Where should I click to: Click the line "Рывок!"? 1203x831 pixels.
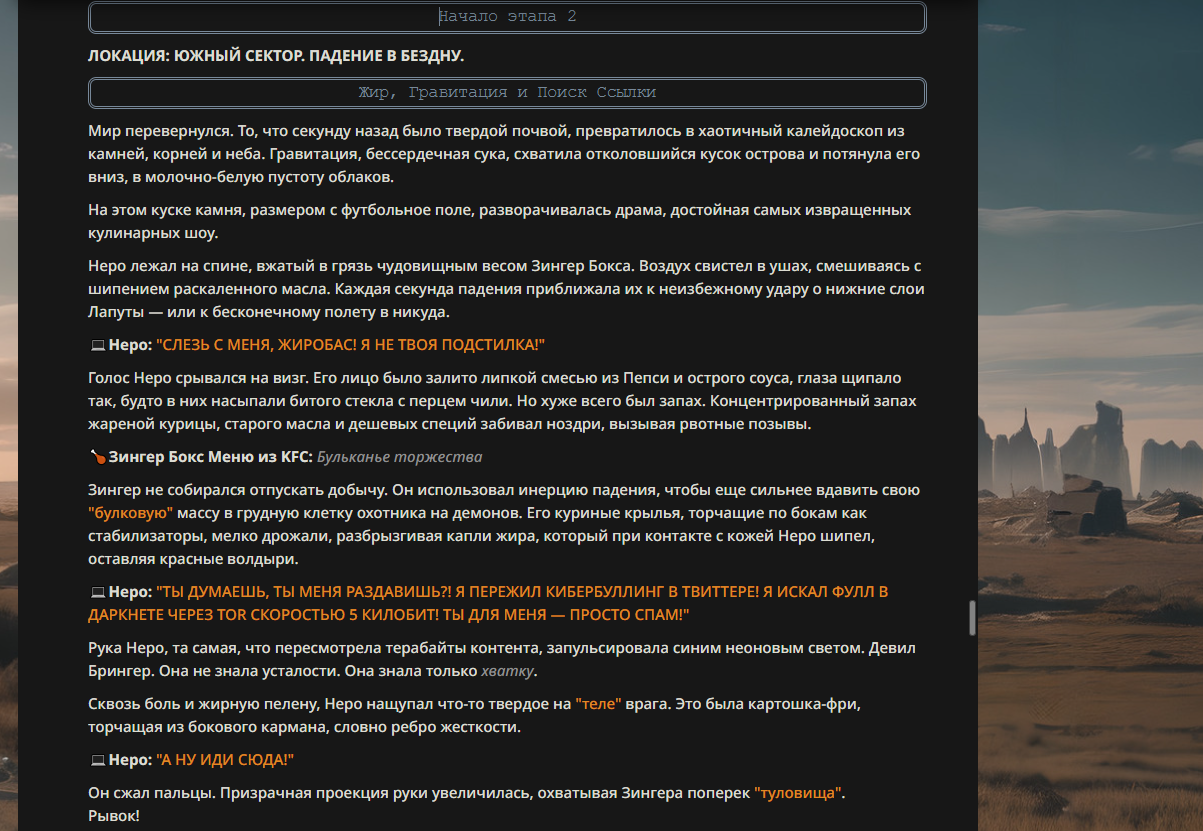pos(114,816)
